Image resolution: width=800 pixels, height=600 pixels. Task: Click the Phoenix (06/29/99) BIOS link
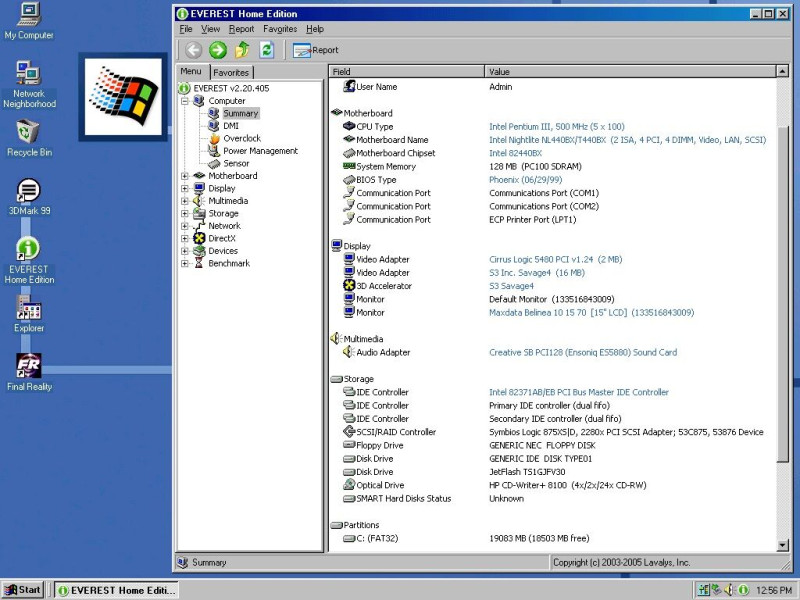coord(526,180)
